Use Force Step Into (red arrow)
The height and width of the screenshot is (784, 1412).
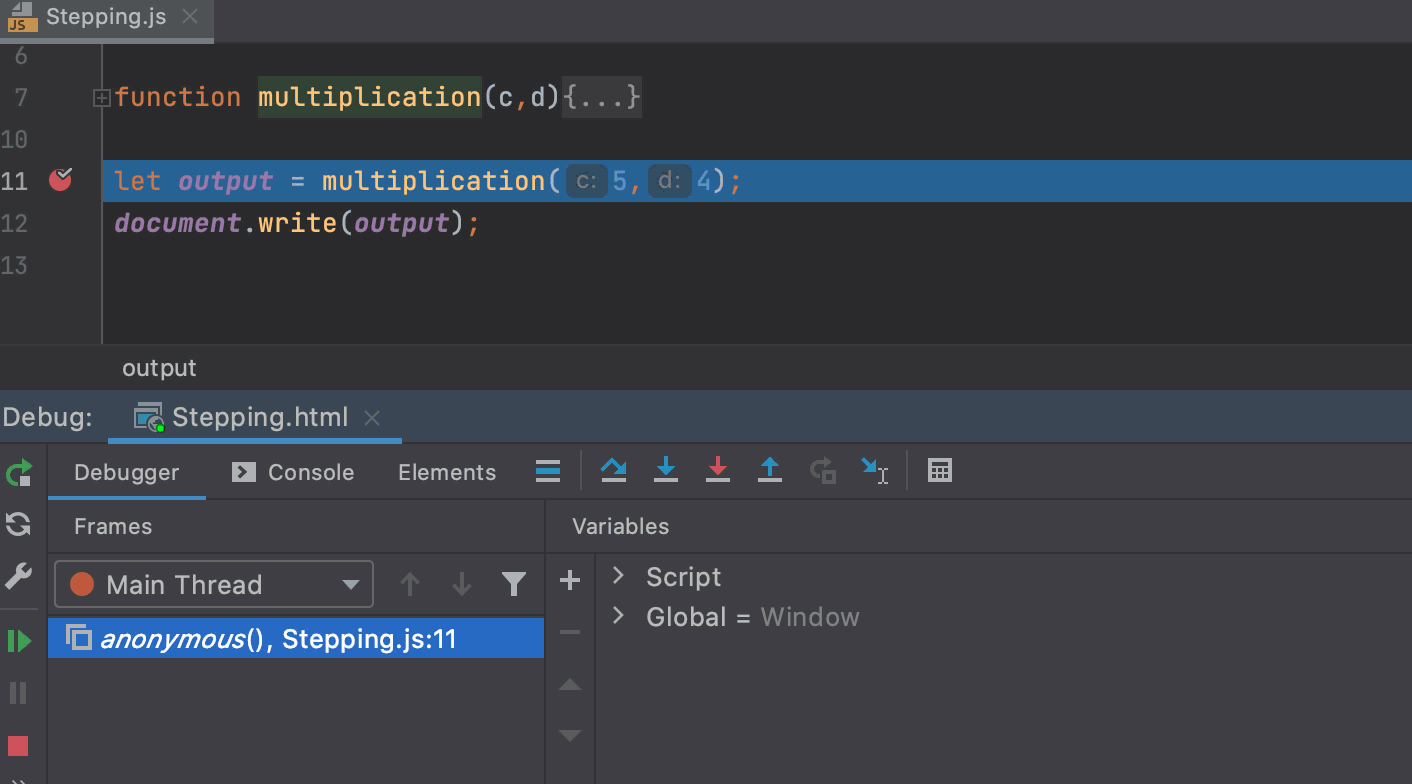point(718,470)
